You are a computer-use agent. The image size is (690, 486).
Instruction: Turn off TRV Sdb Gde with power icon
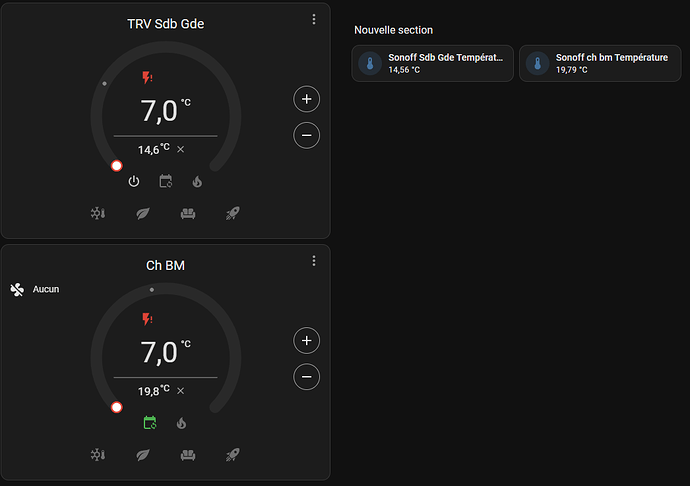134,181
